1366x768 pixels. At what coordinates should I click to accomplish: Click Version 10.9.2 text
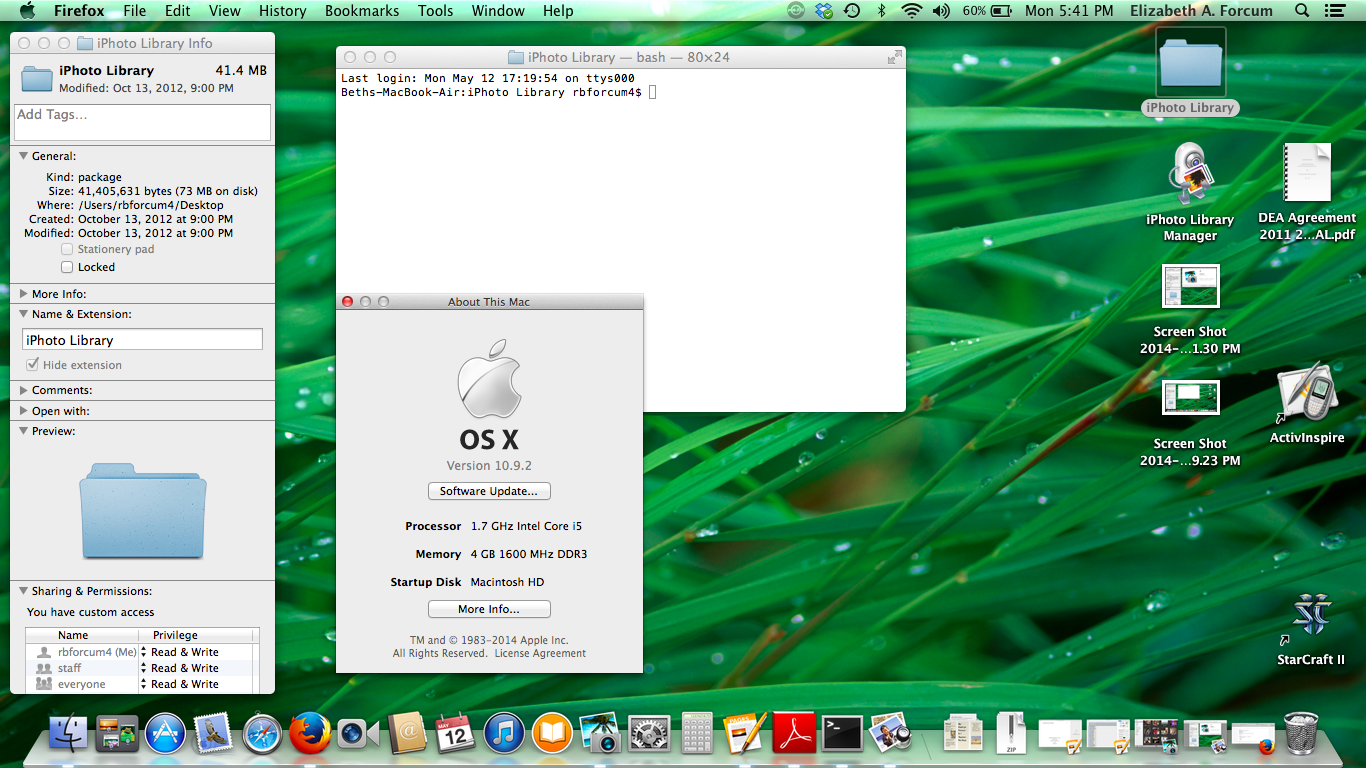489,466
